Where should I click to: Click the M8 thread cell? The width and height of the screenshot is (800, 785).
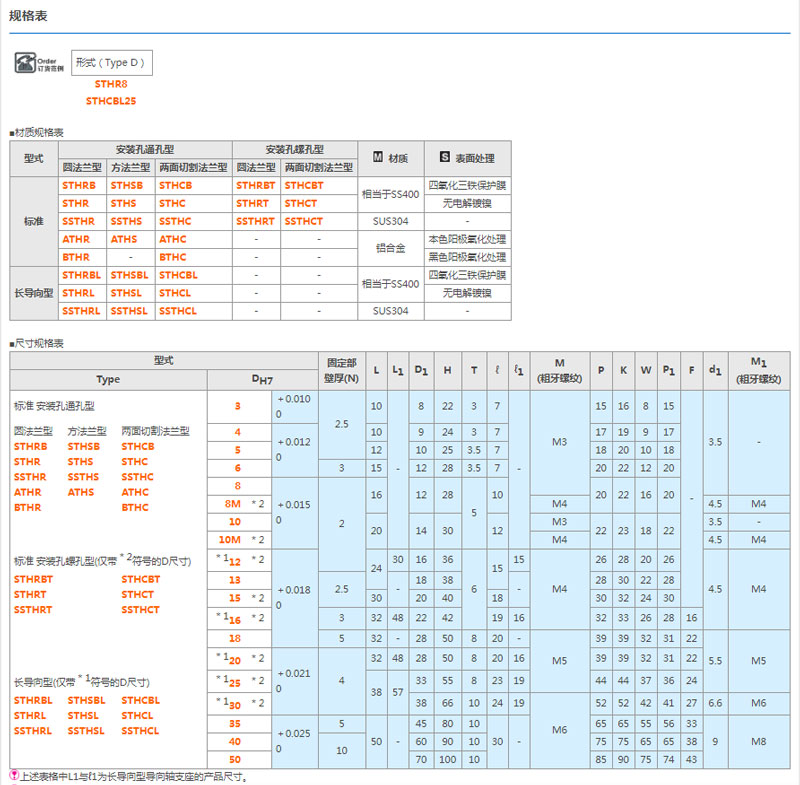click(x=759, y=742)
